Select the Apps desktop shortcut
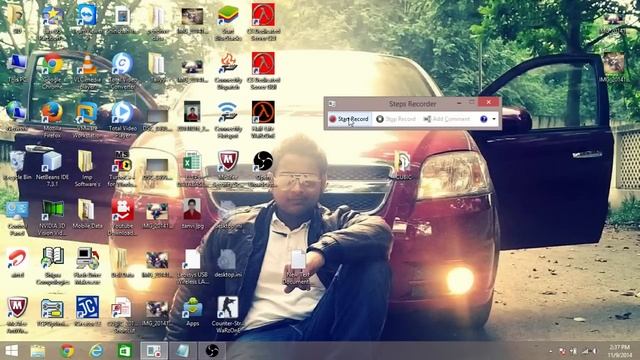The height and width of the screenshot is (360, 640). [192, 311]
